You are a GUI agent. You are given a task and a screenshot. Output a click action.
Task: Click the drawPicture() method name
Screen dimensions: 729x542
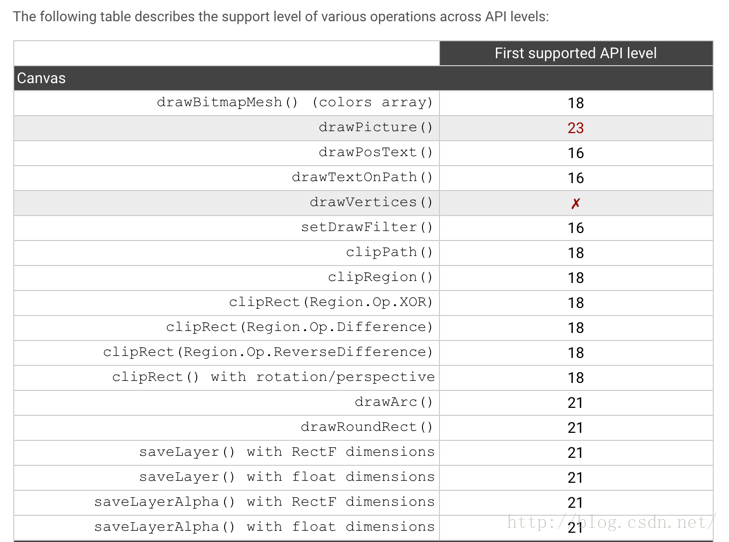click(x=376, y=127)
